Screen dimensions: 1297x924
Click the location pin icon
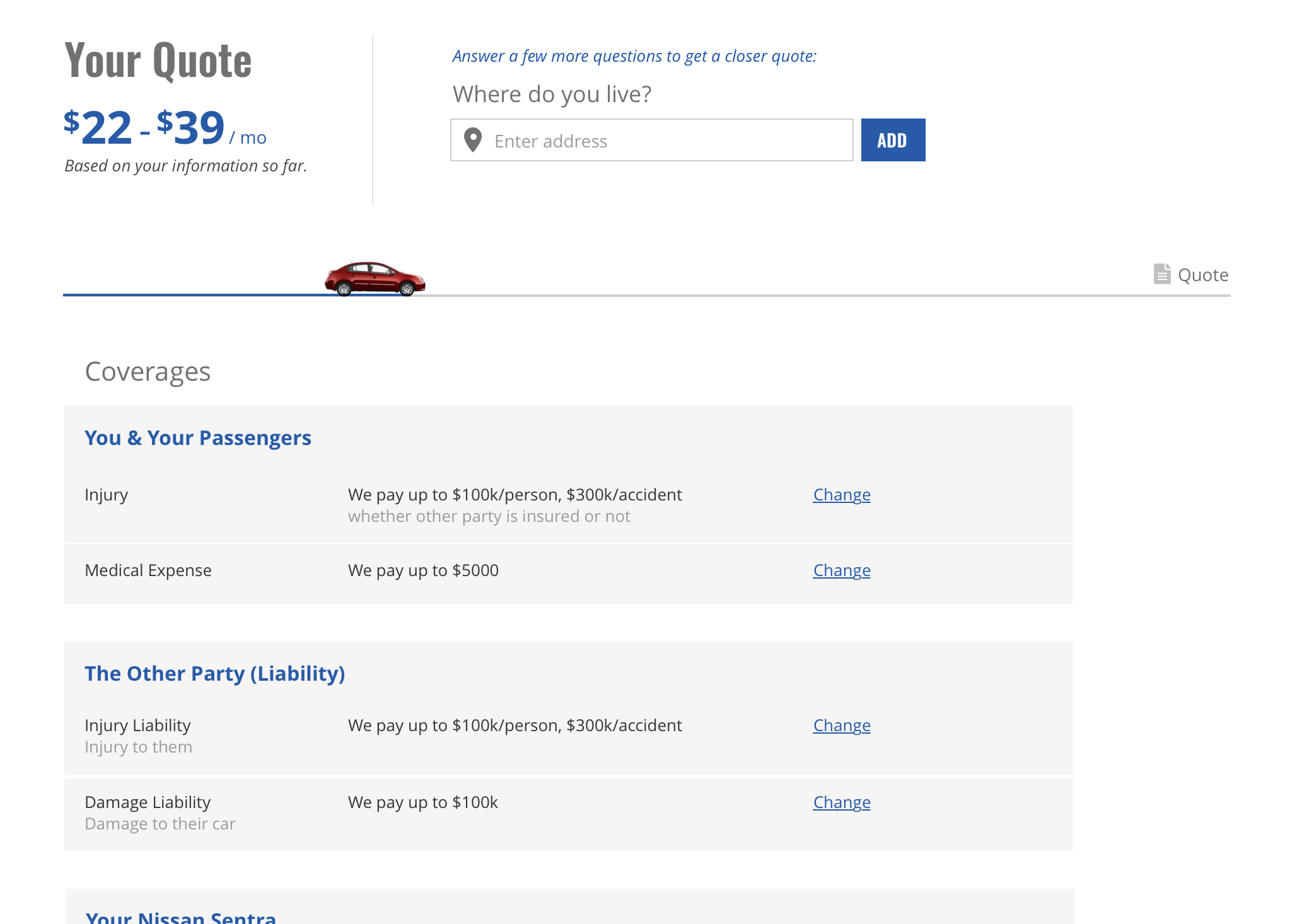473,140
